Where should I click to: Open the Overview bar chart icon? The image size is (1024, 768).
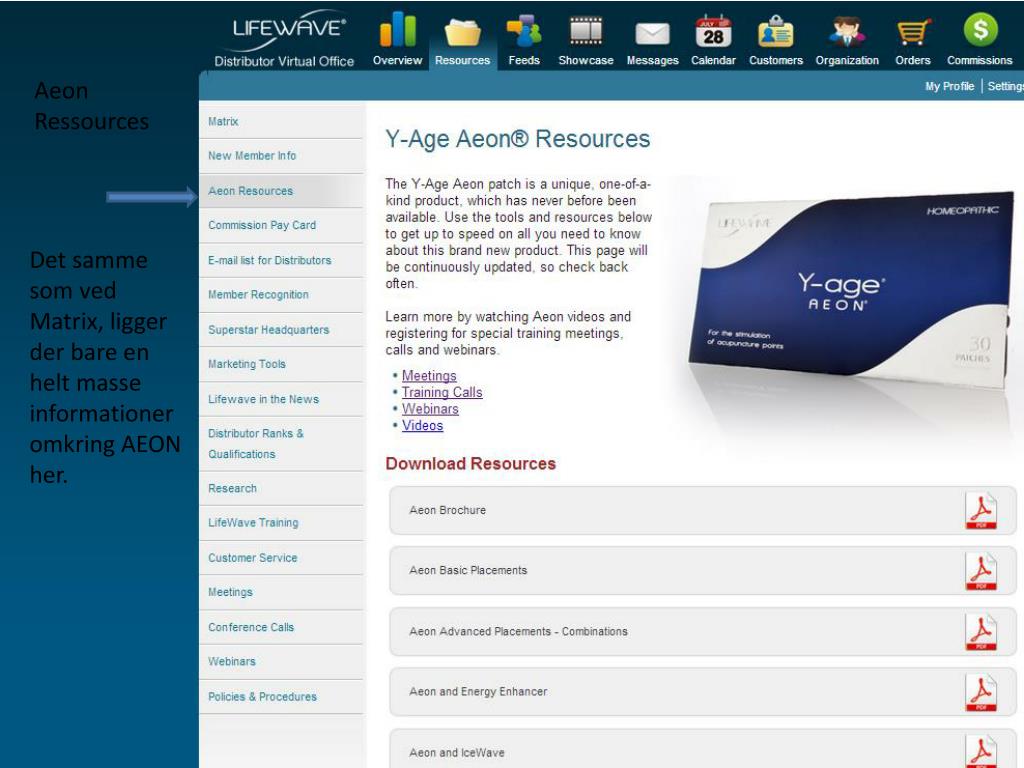tap(398, 30)
